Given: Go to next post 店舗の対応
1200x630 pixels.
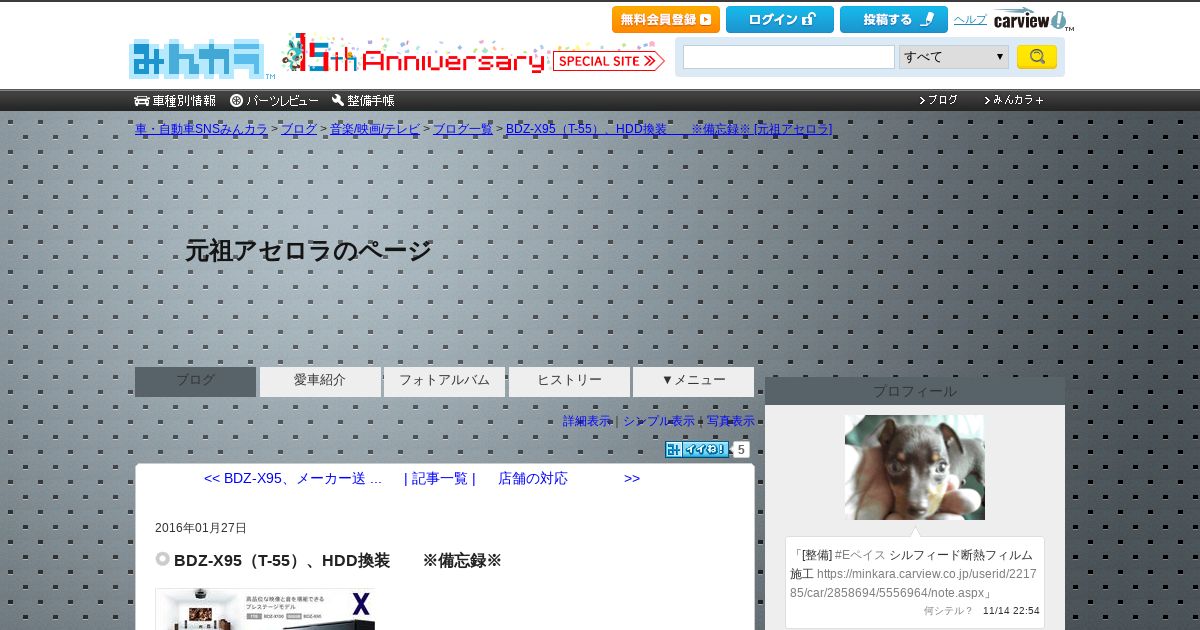Looking at the screenshot, I should [x=533, y=479].
